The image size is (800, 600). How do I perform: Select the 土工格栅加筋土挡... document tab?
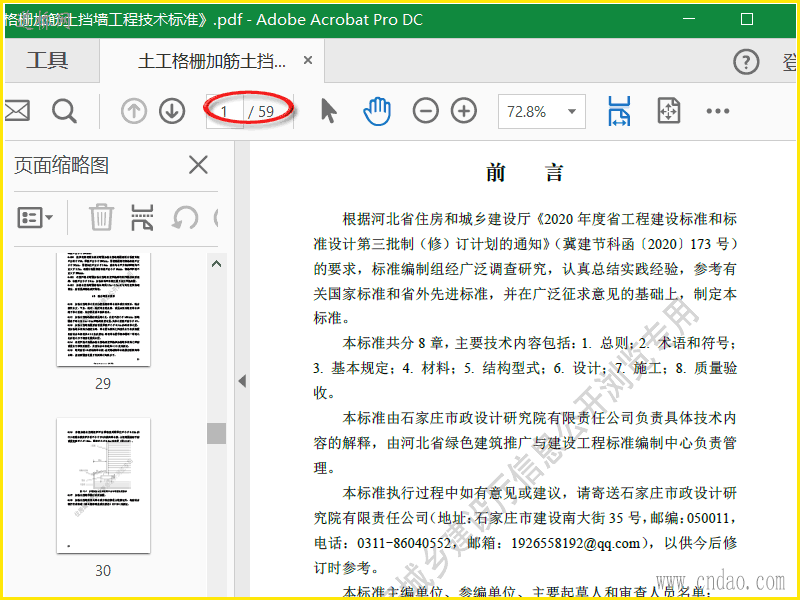pos(212,61)
